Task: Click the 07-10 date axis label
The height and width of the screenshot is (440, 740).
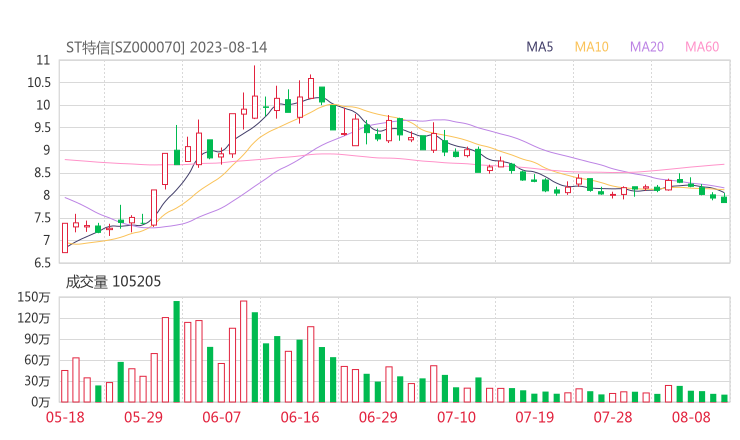Action: point(456,417)
